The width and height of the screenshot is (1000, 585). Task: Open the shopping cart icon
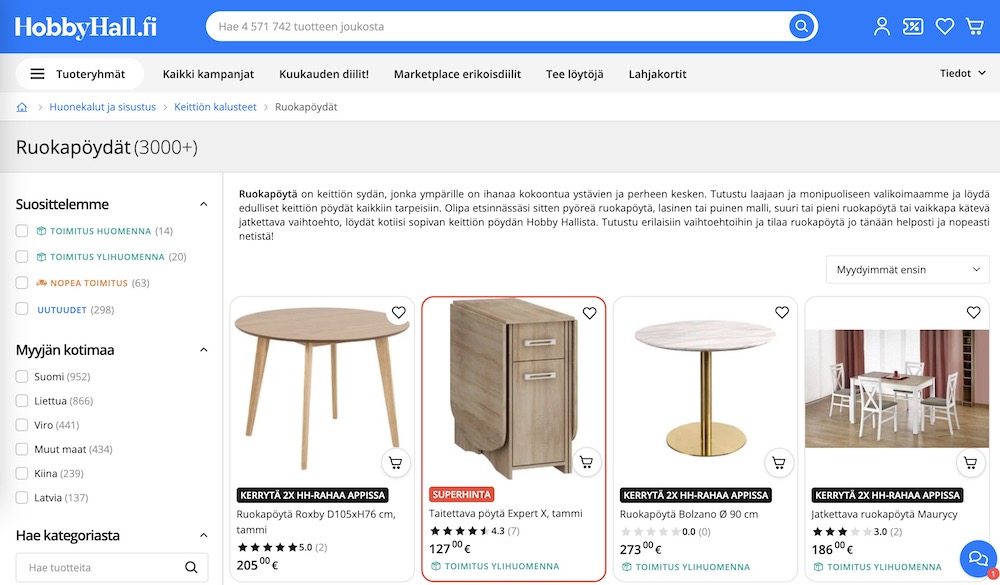(x=975, y=26)
